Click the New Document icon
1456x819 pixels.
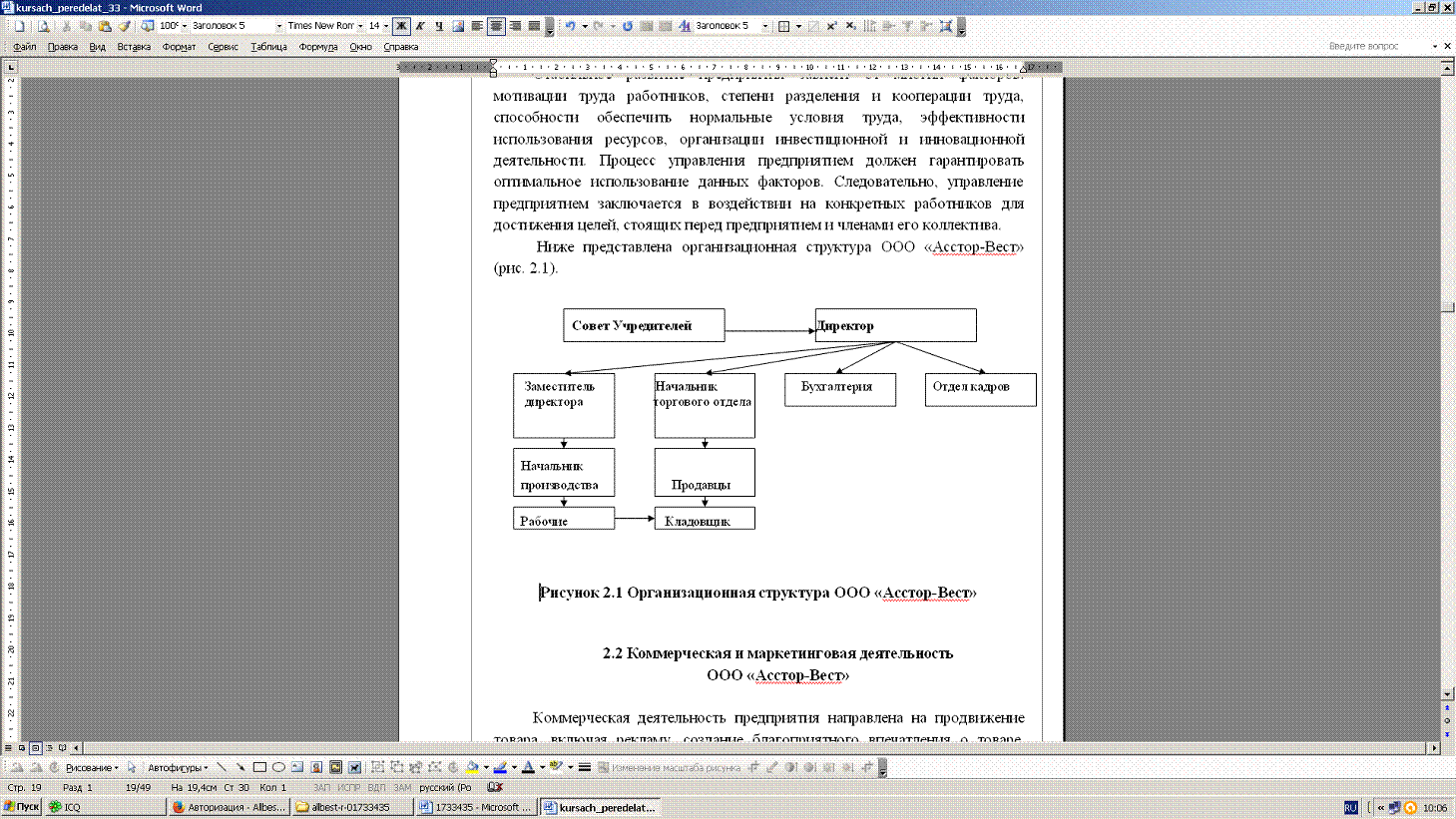19,26
